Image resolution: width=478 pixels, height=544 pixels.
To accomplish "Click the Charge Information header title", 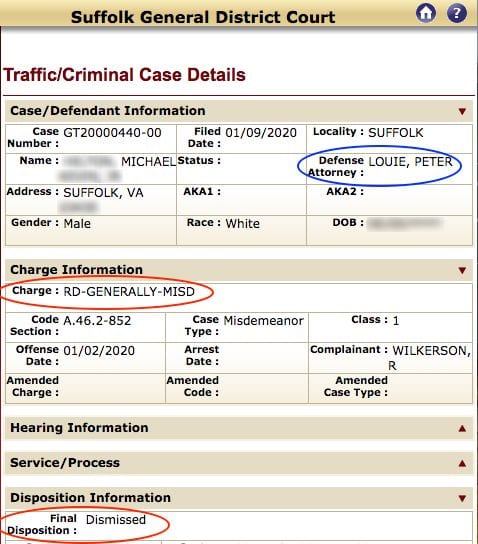I will 77,270.
